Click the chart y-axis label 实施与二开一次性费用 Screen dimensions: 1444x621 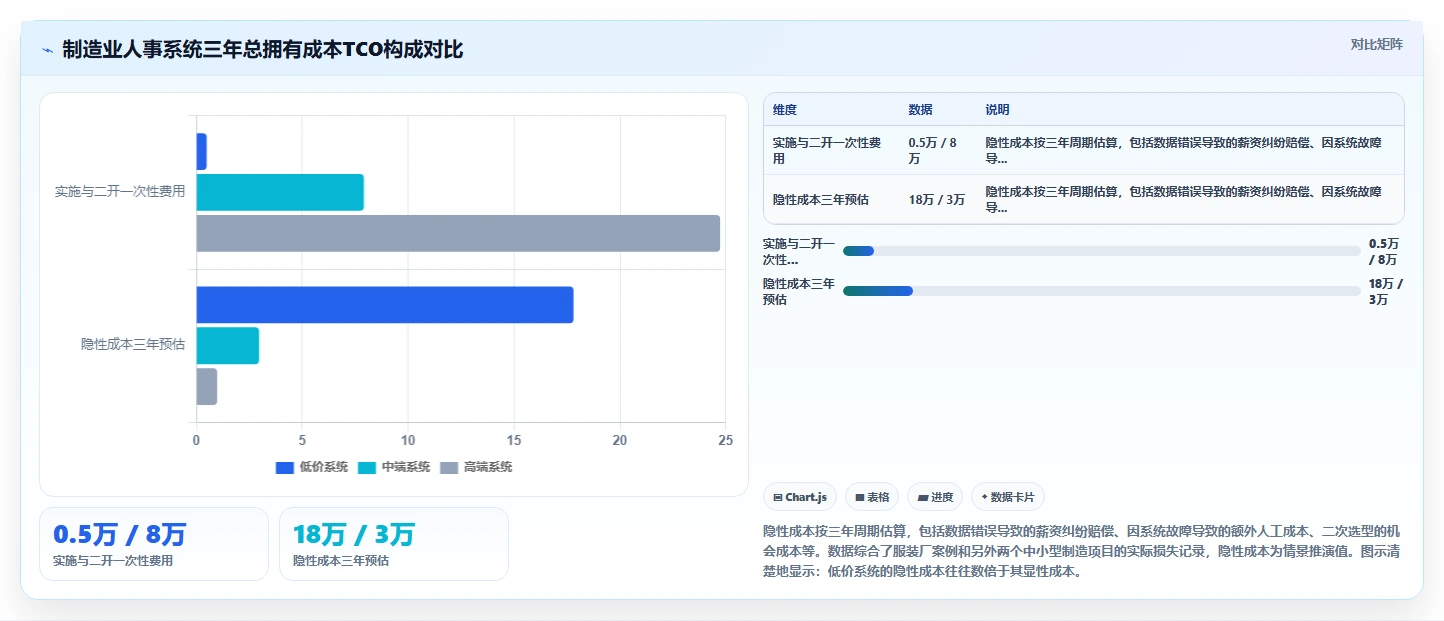pyautogui.click(x=120, y=191)
